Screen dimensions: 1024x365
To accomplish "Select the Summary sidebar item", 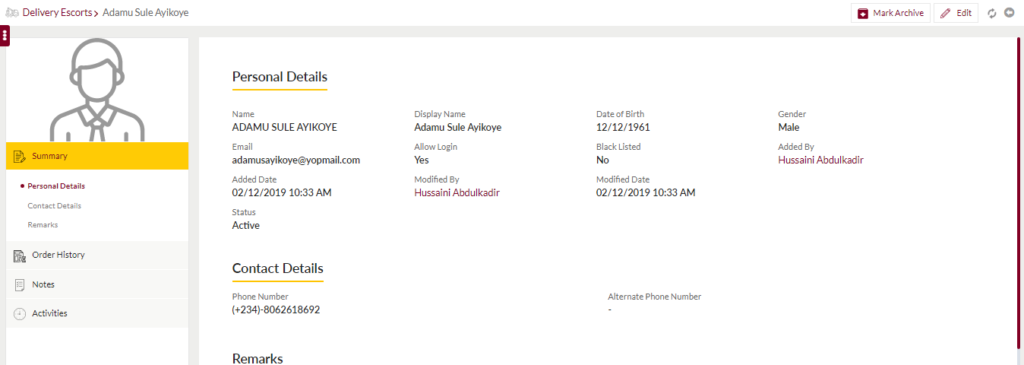I will tap(97, 156).
